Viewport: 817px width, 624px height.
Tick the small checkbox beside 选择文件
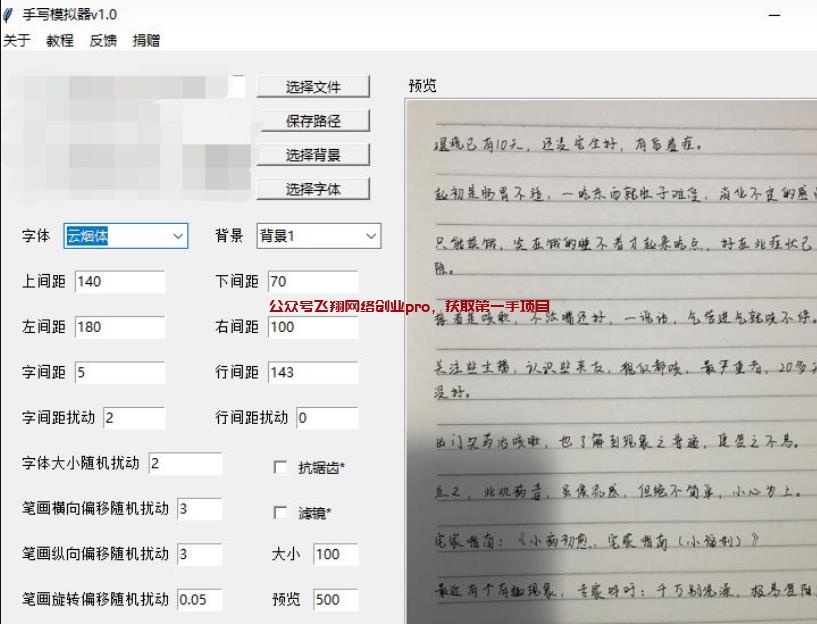coord(237,87)
